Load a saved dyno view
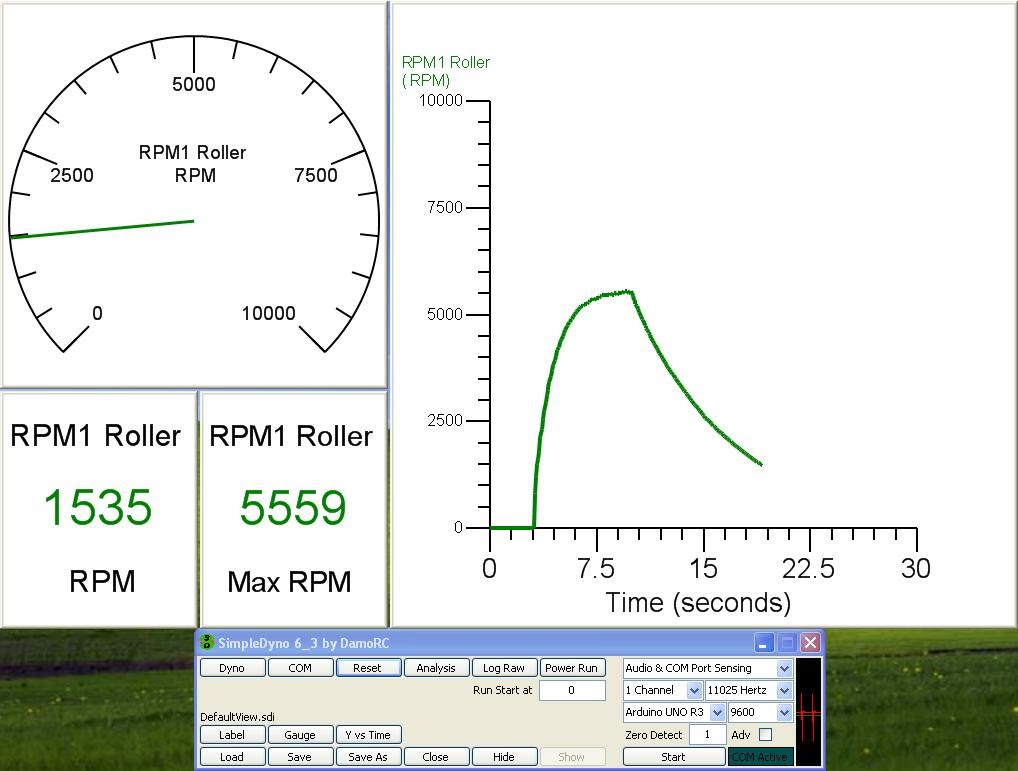 coord(232,757)
